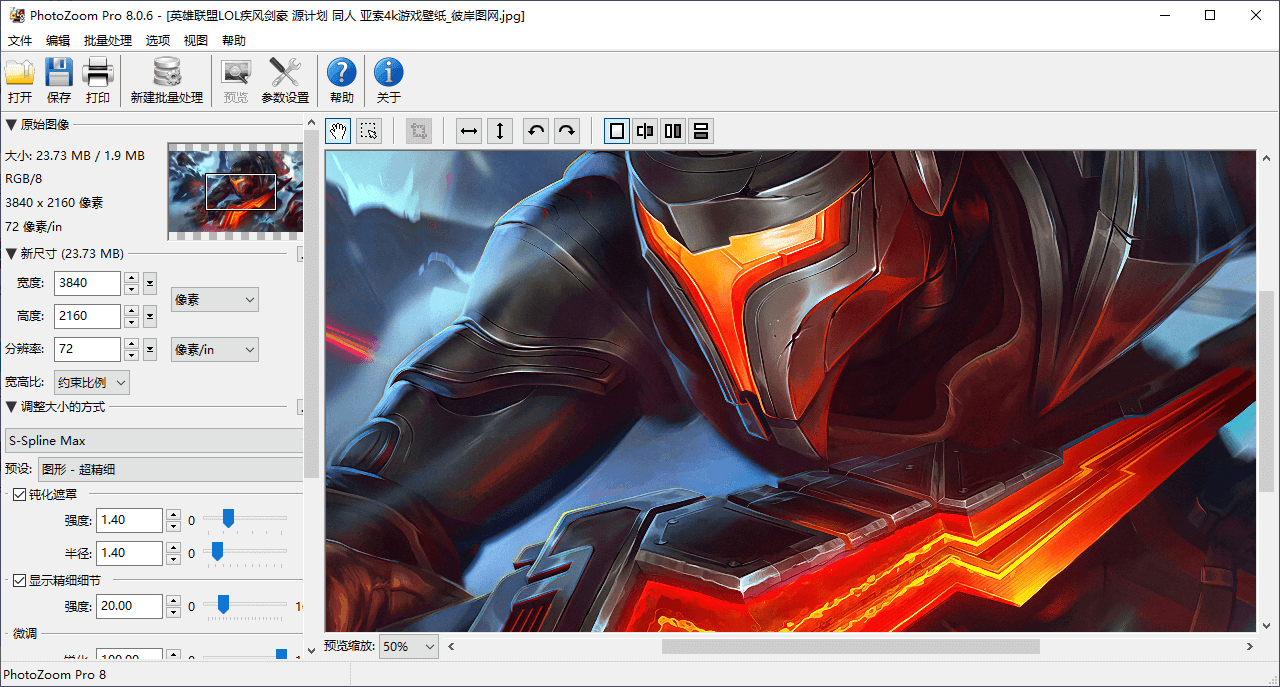Adjust the unsharp mask 强度 slider
The height and width of the screenshot is (687, 1280).
click(x=228, y=518)
